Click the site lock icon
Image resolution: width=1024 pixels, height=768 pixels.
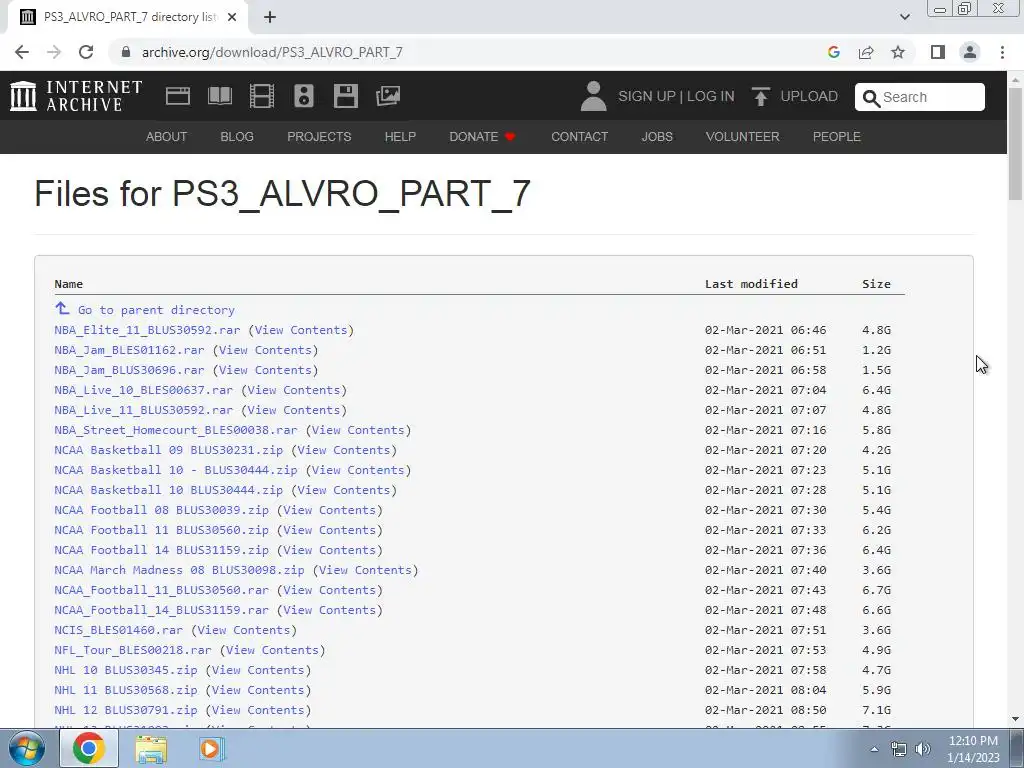(x=126, y=52)
